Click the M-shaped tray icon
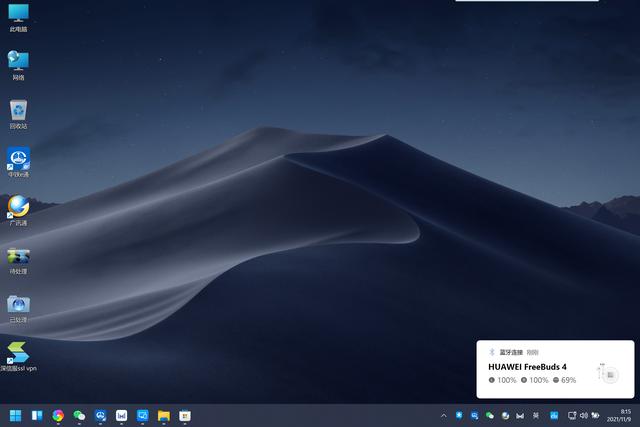 520,416
